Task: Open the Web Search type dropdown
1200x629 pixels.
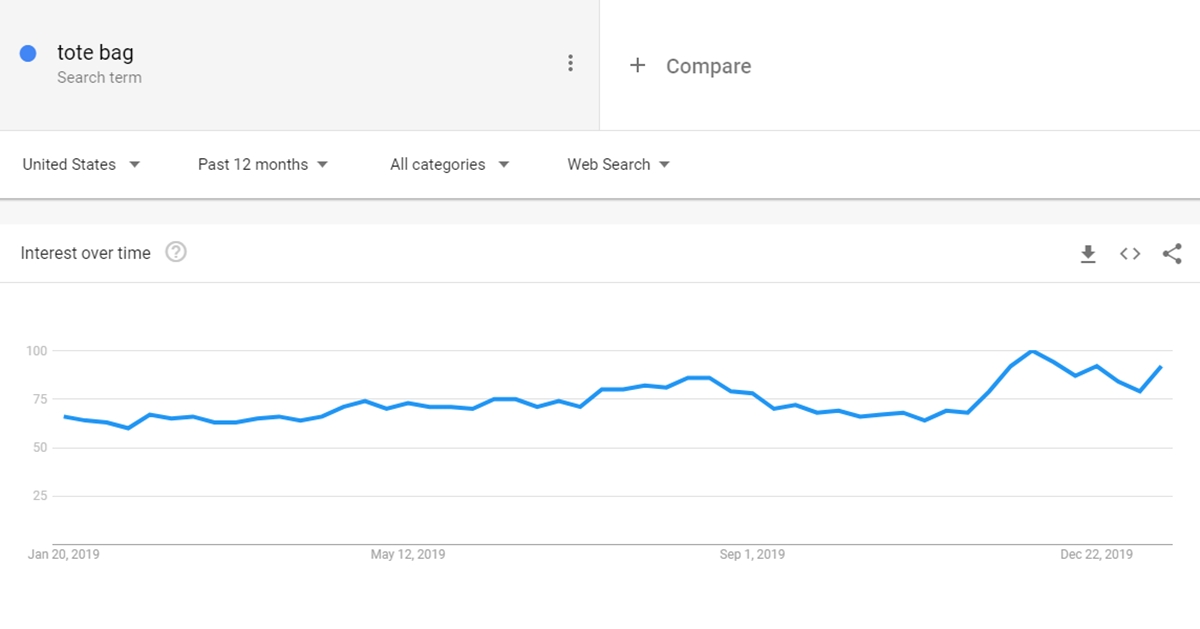Action: tap(618, 164)
